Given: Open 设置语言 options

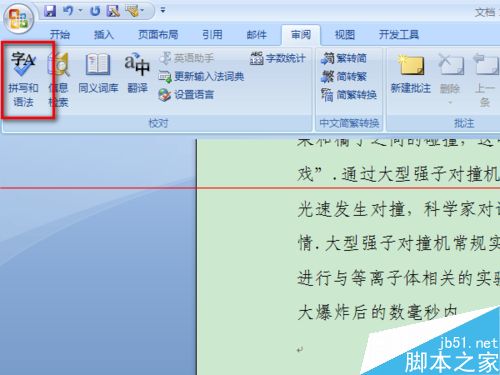Looking at the screenshot, I should [186, 95].
